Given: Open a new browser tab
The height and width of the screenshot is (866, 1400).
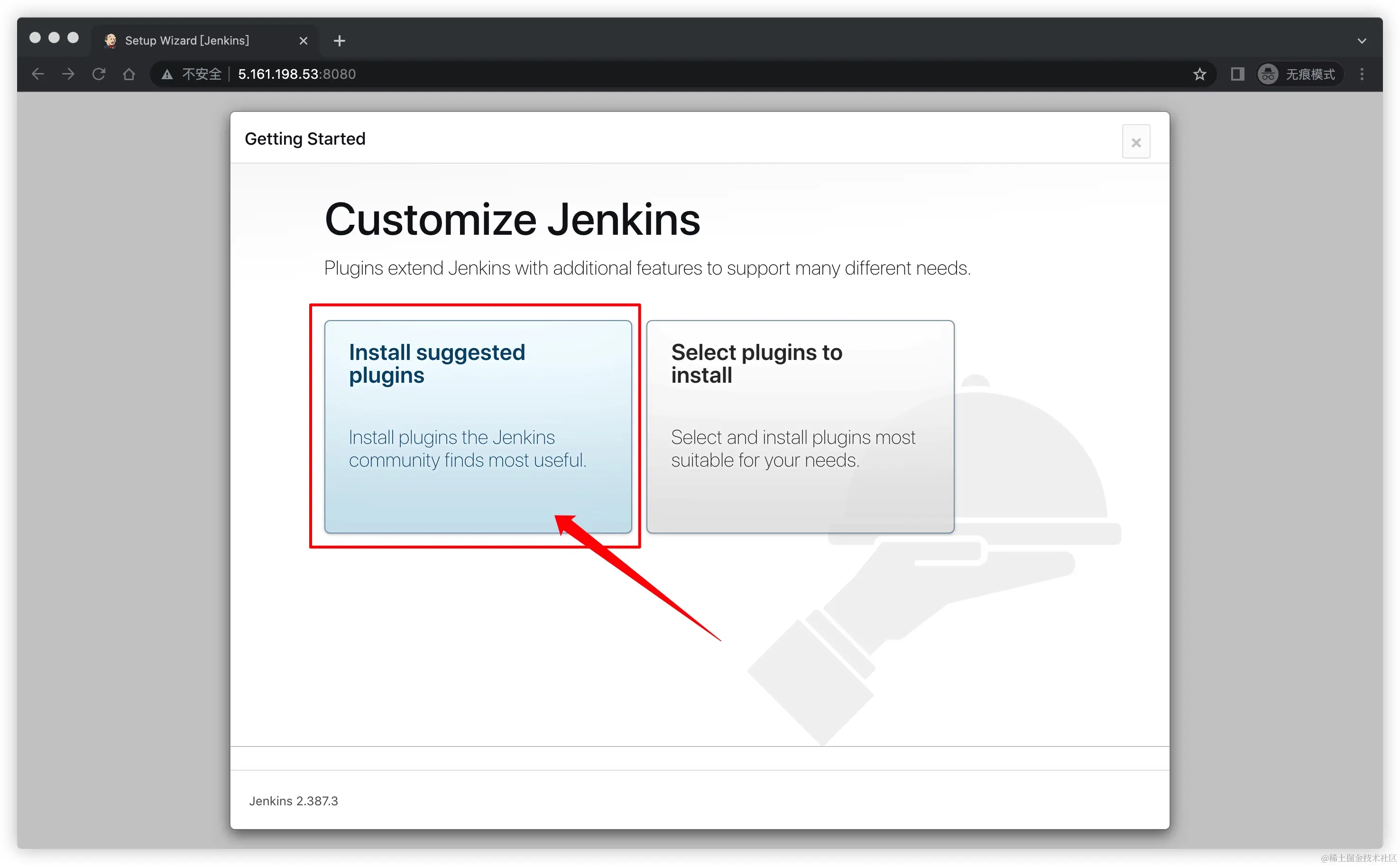Looking at the screenshot, I should coord(339,41).
